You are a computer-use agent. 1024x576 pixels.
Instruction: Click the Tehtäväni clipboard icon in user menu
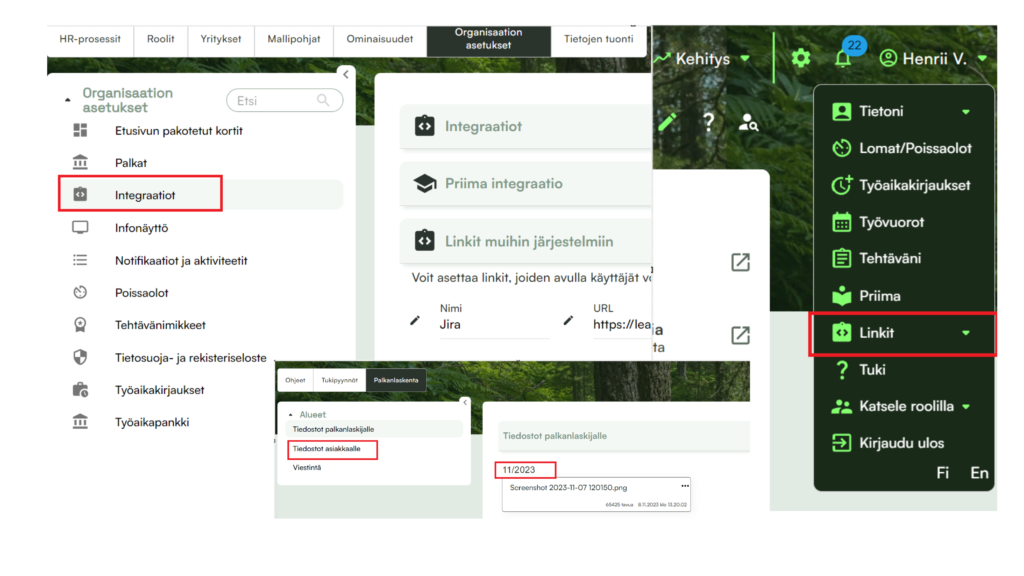(x=842, y=259)
